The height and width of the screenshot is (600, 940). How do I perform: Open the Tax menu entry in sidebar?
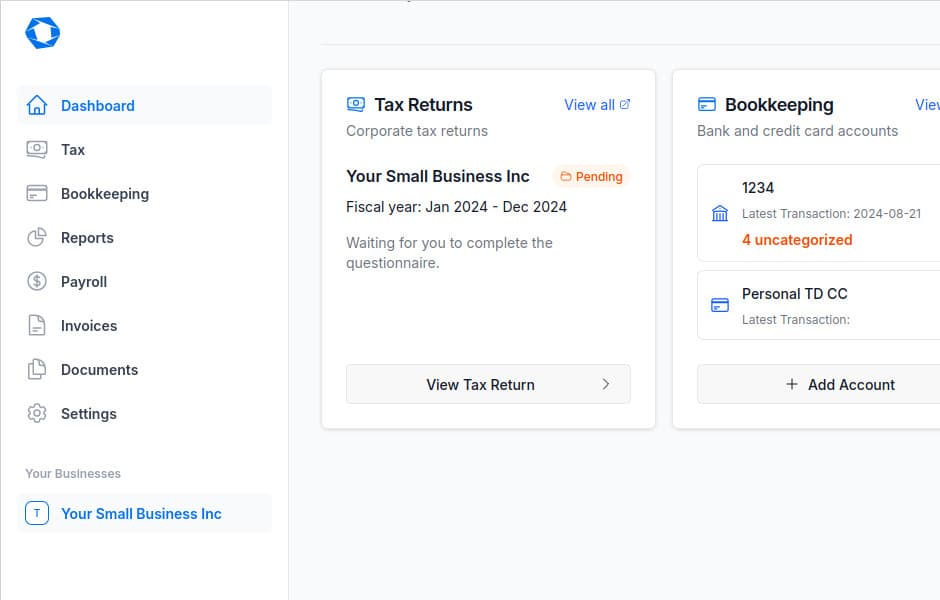click(72, 149)
